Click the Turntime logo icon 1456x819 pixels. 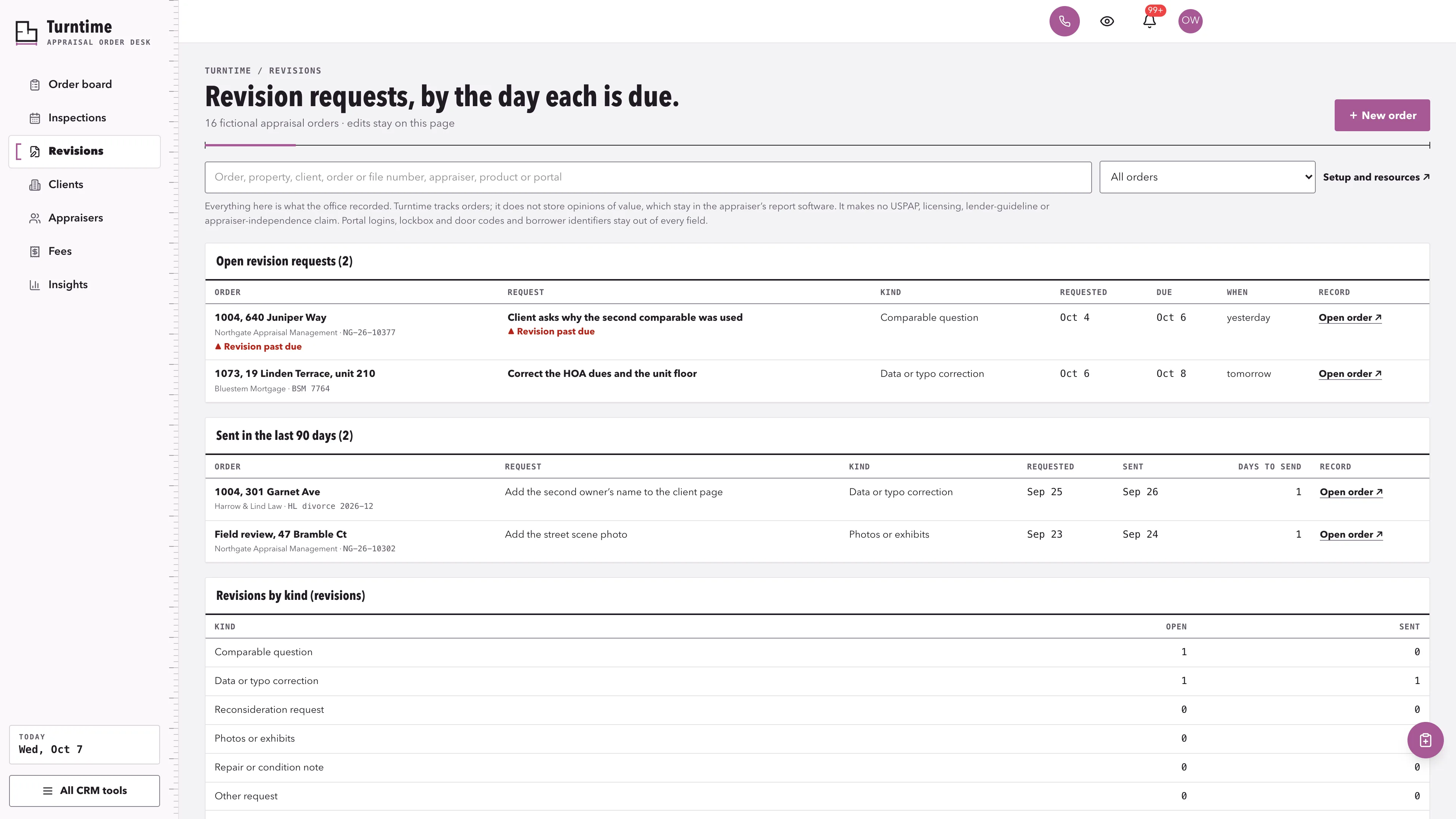[x=26, y=33]
